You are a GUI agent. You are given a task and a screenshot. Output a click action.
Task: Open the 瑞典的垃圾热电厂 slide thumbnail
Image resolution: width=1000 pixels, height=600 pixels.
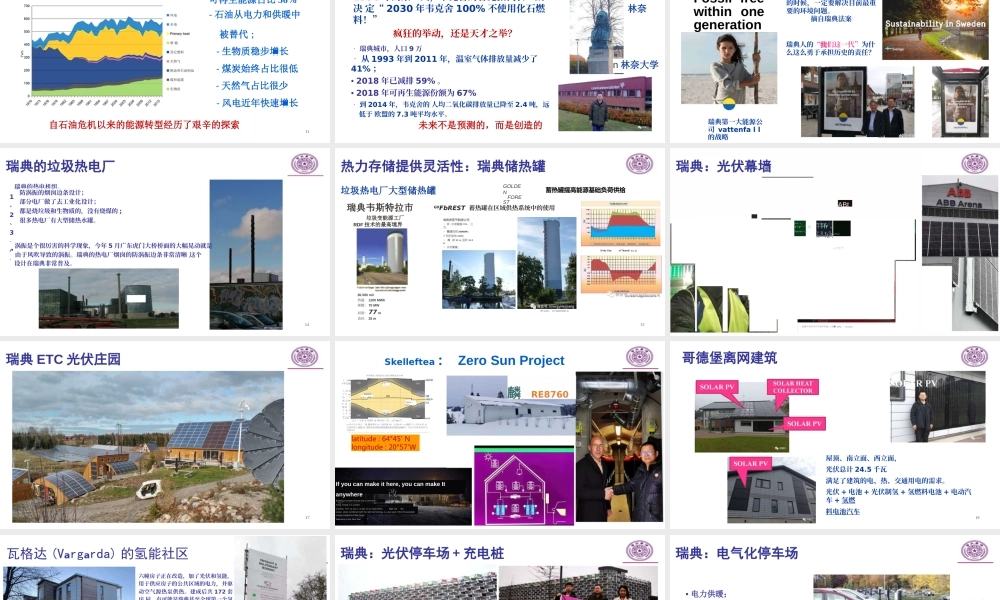[165, 242]
